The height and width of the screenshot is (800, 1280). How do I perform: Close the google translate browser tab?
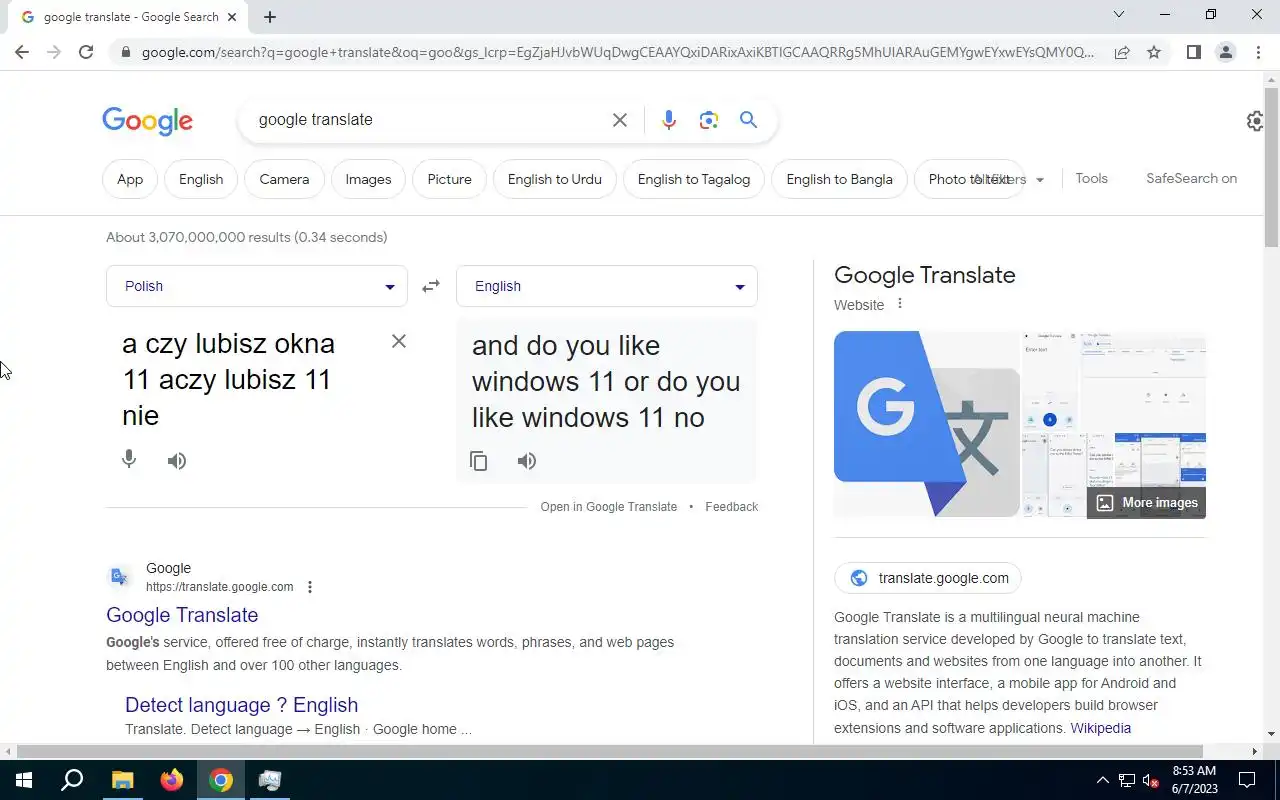point(233,17)
